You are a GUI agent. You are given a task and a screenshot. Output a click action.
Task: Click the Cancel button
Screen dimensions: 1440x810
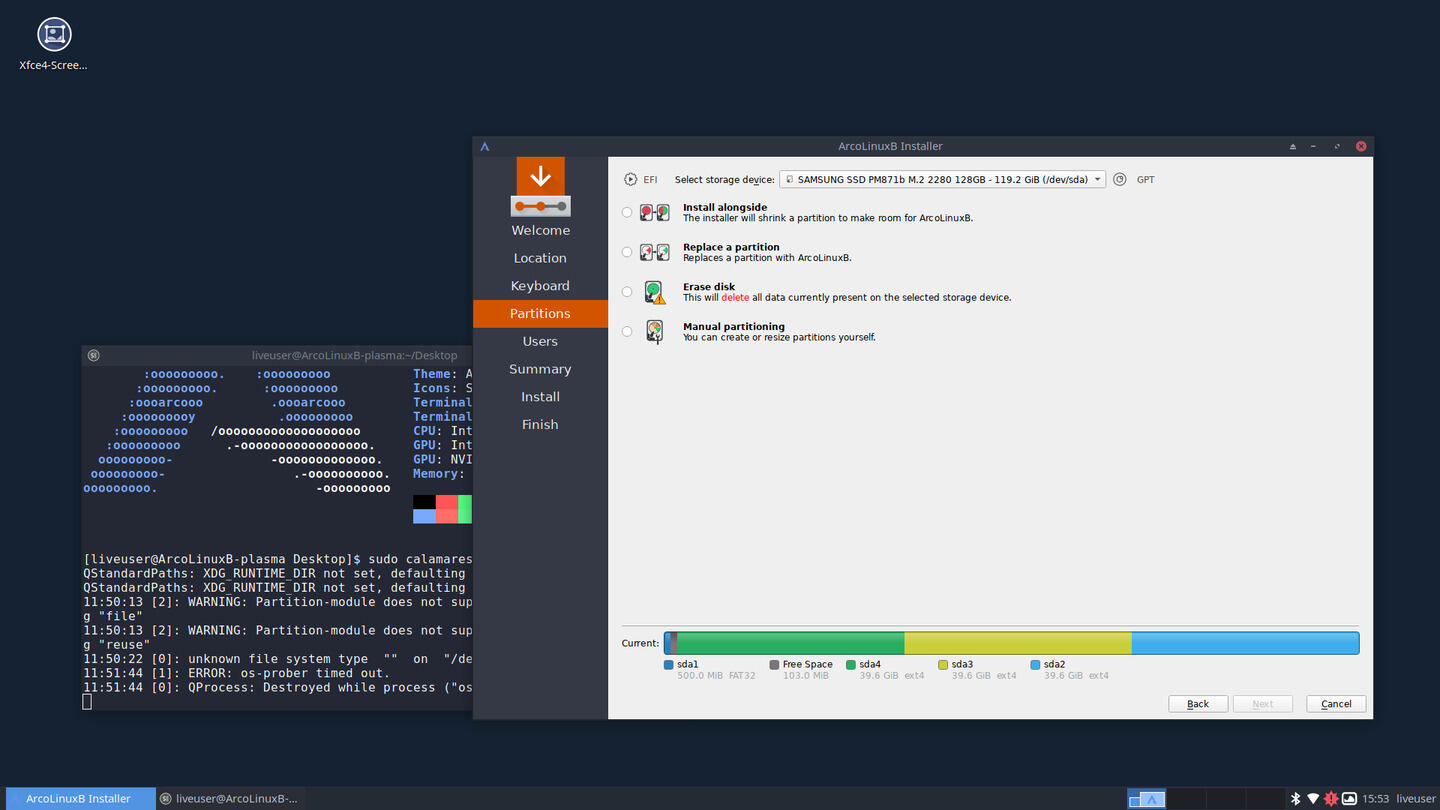click(x=1336, y=704)
